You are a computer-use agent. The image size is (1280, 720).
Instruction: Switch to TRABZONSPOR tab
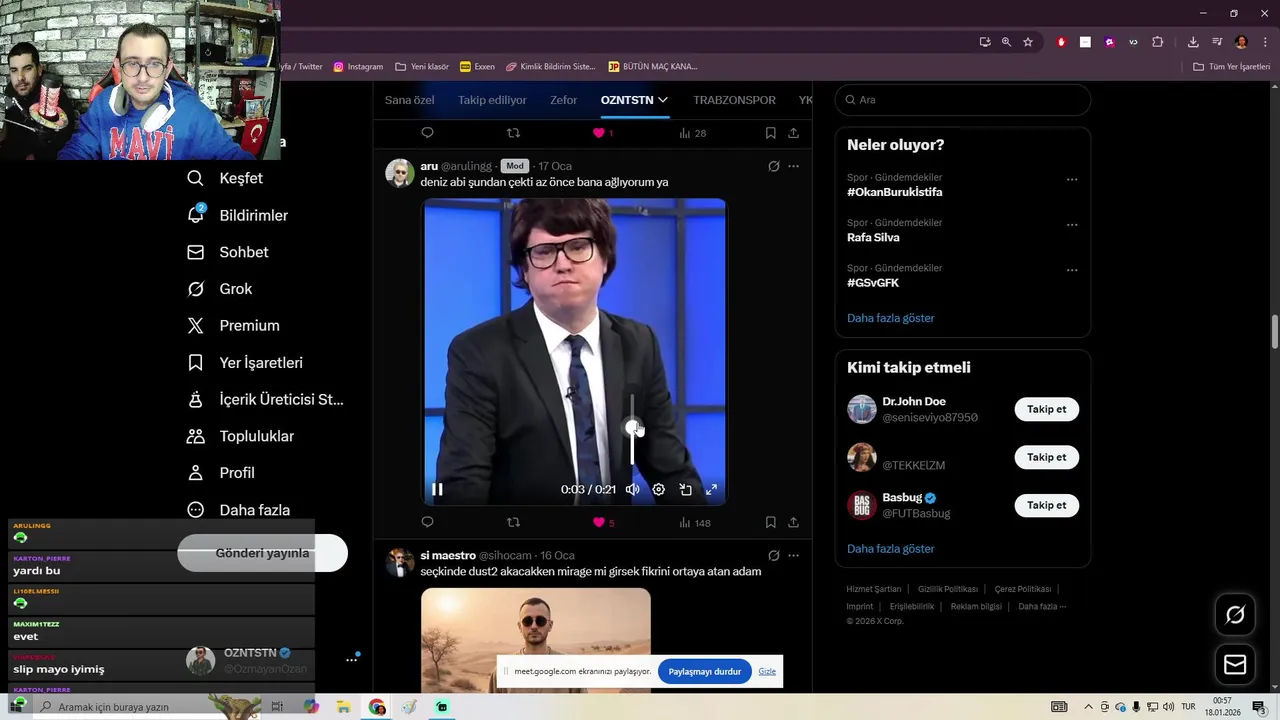coord(734,100)
